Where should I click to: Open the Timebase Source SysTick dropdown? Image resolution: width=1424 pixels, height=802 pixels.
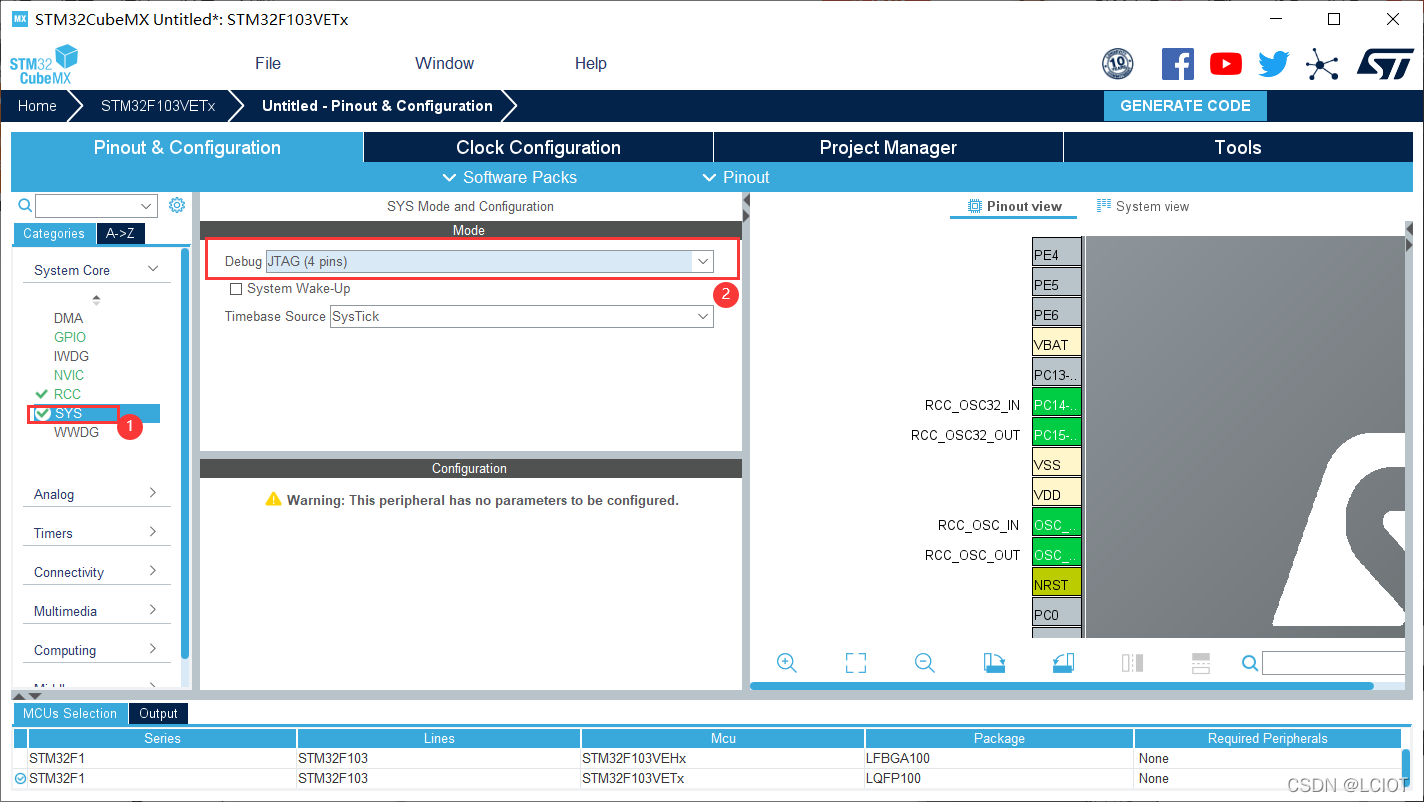tap(522, 316)
